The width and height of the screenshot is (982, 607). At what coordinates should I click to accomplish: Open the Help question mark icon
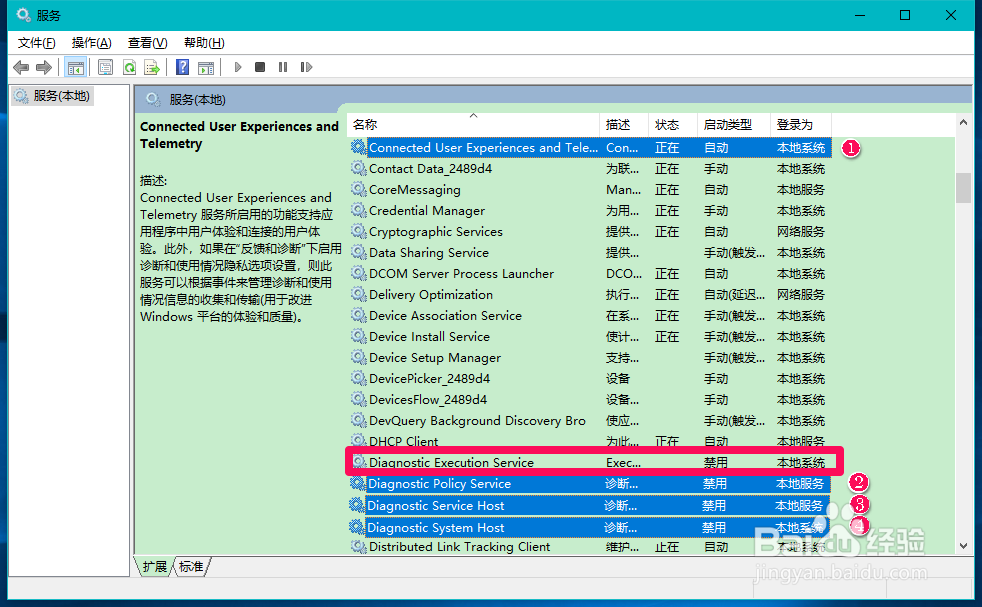[x=182, y=67]
